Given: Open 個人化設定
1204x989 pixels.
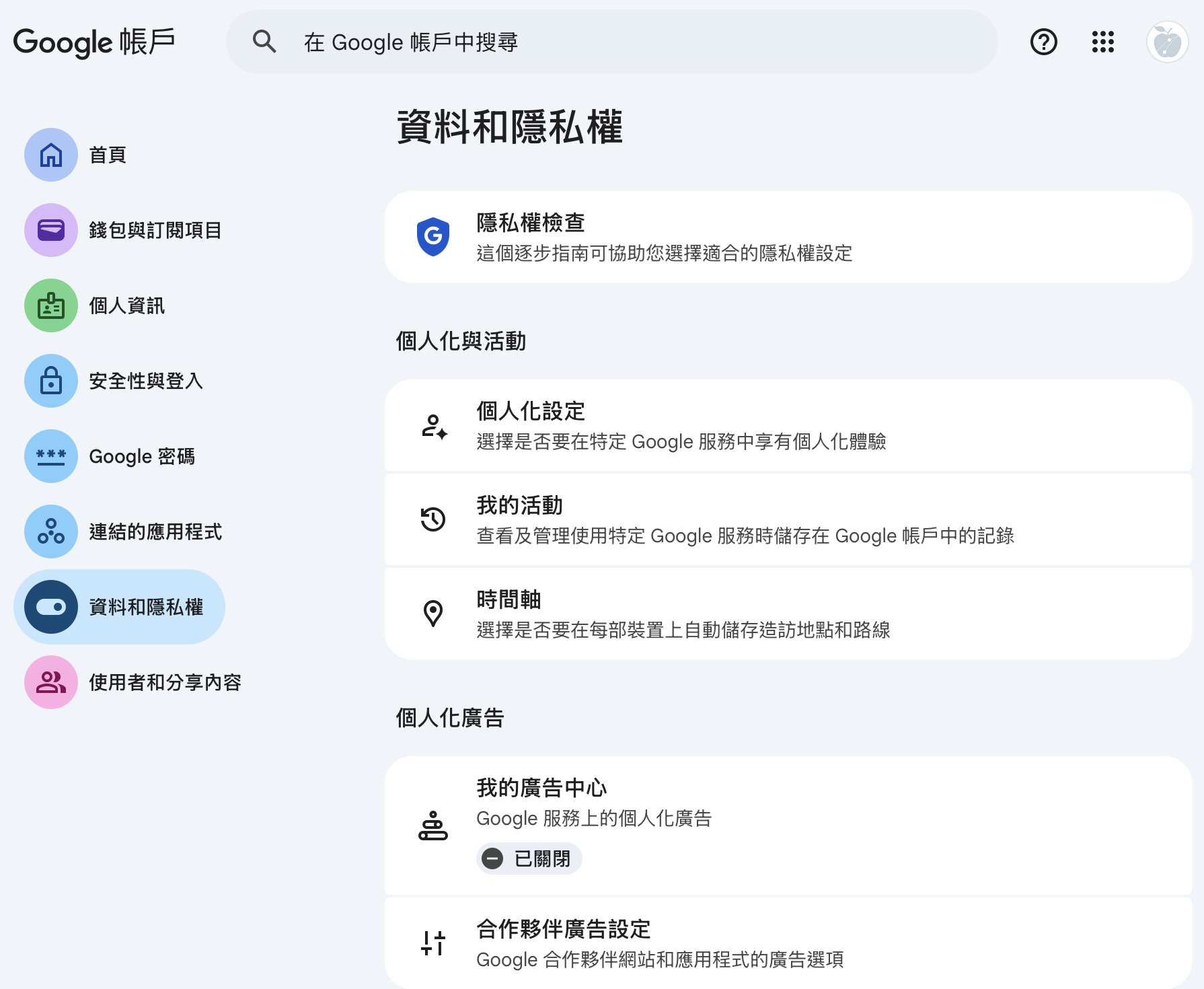Looking at the screenshot, I should click(788, 425).
